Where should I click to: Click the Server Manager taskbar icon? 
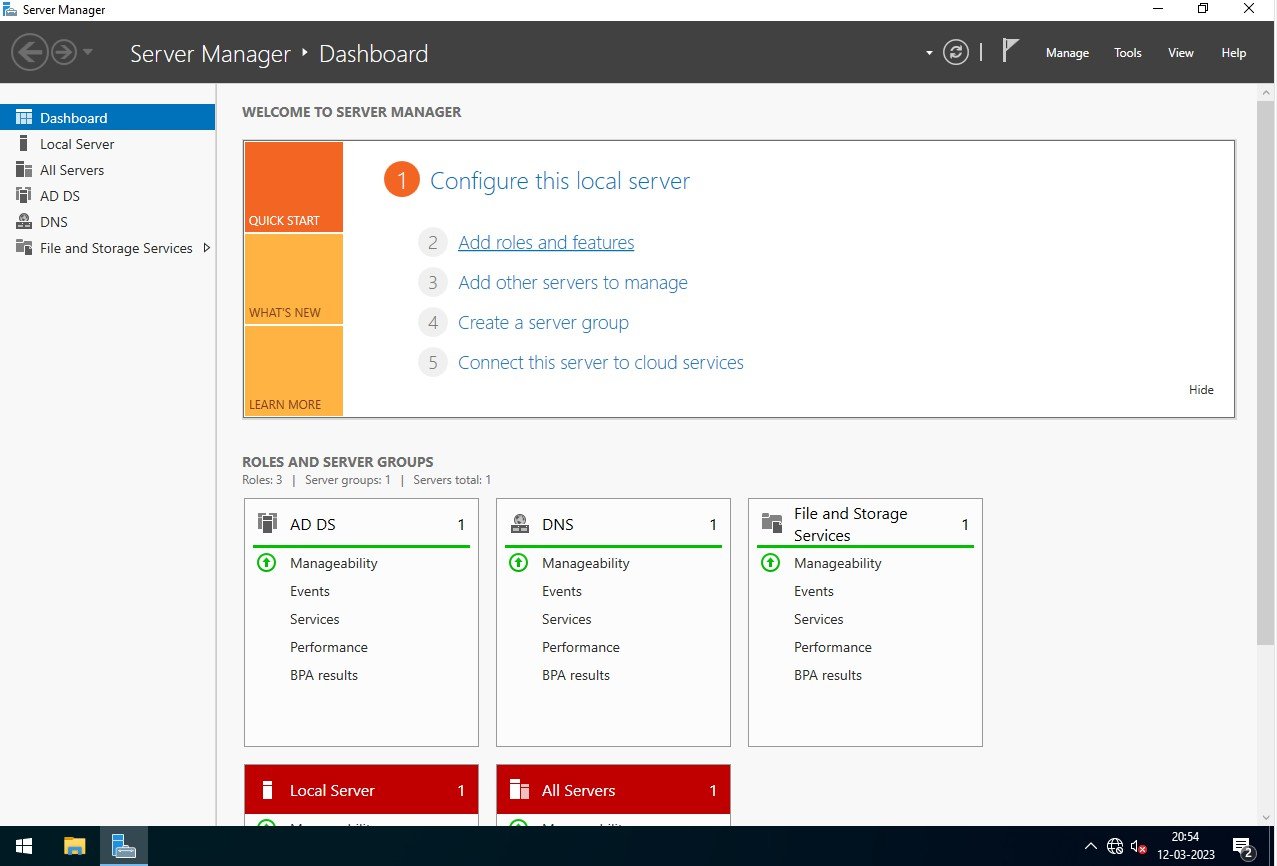pyautogui.click(x=124, y=846)
